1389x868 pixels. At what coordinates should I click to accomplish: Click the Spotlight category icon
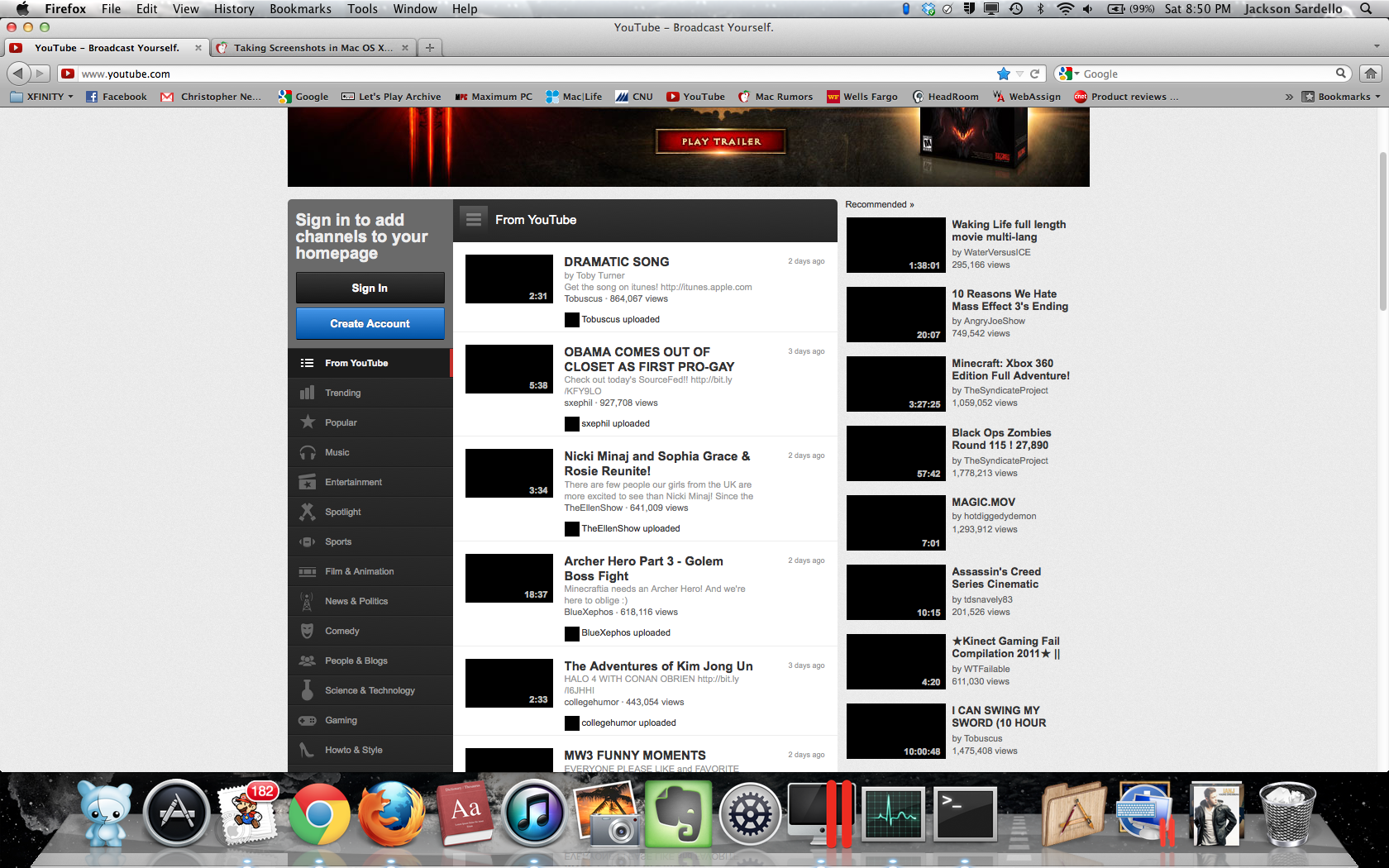[308, 512]
